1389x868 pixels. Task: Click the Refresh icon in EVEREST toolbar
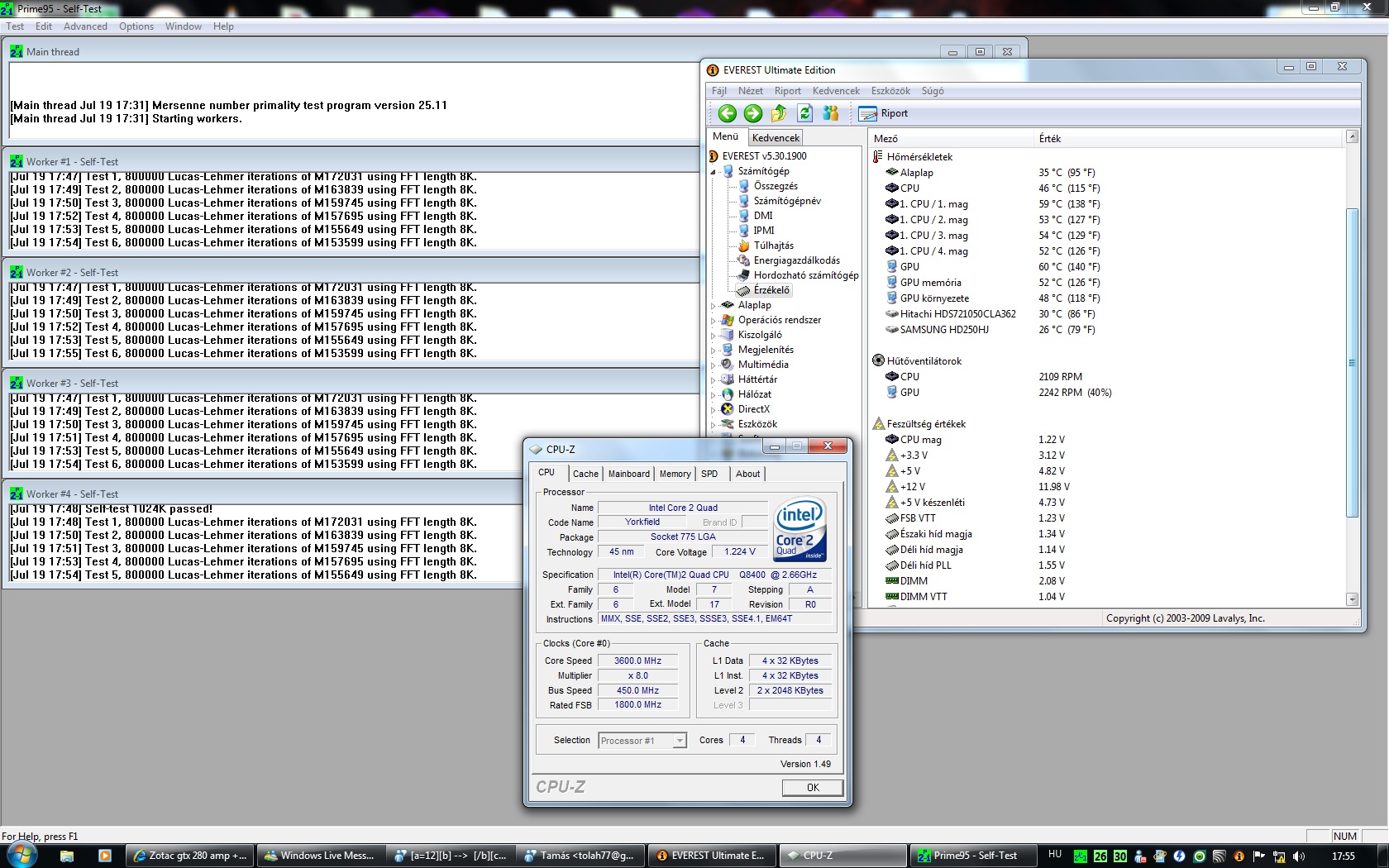804,113
